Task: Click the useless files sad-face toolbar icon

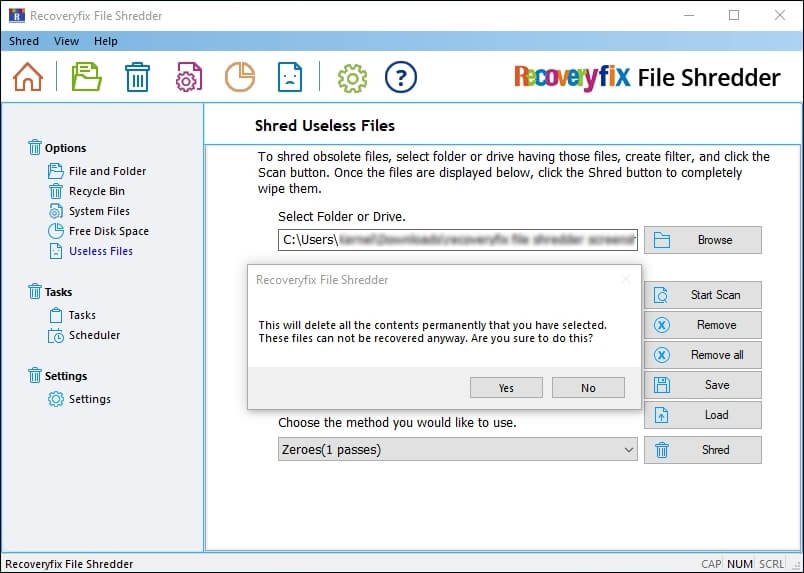Action: pos(290,77)
